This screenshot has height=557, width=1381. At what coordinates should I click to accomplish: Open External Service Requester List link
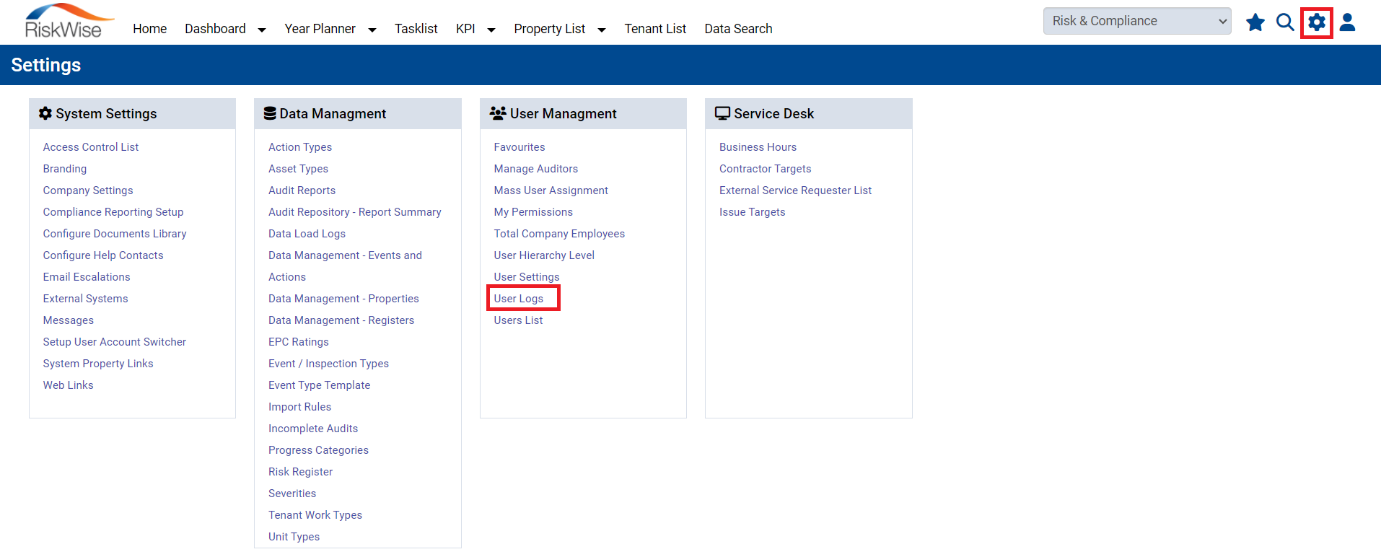[796, 190]
